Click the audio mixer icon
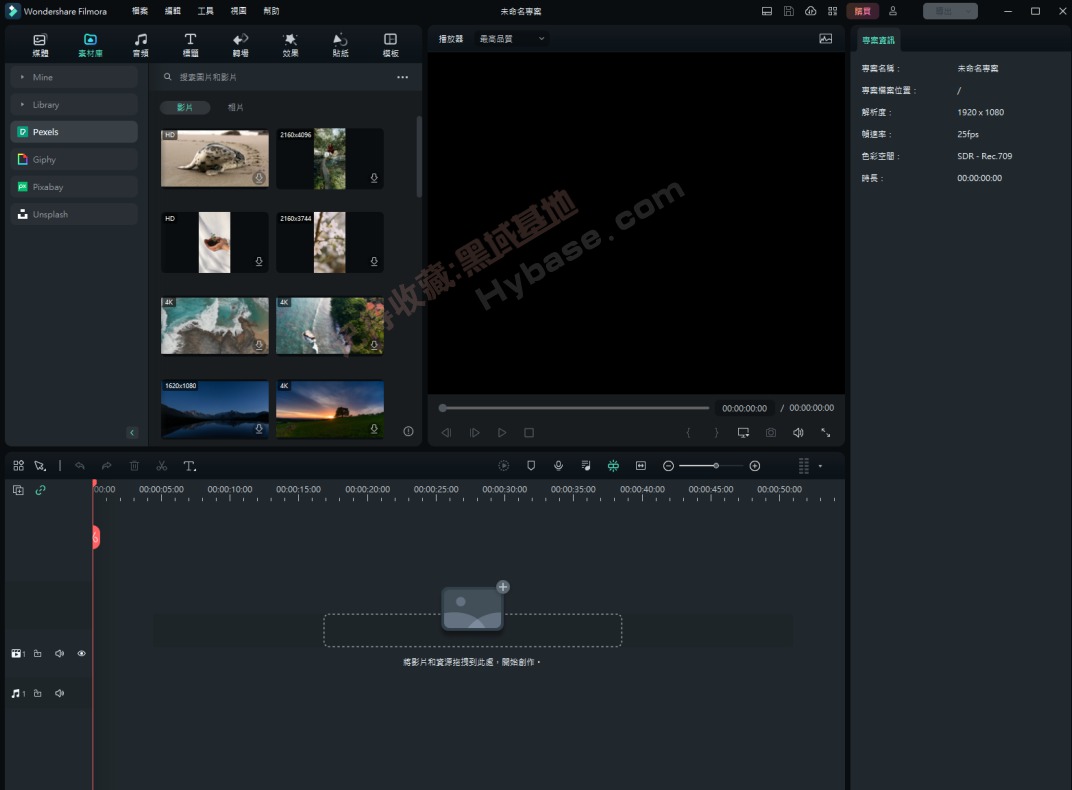The height and width of the screenshot is (790, 1072). pyautogui.click(x=586, y=465)
